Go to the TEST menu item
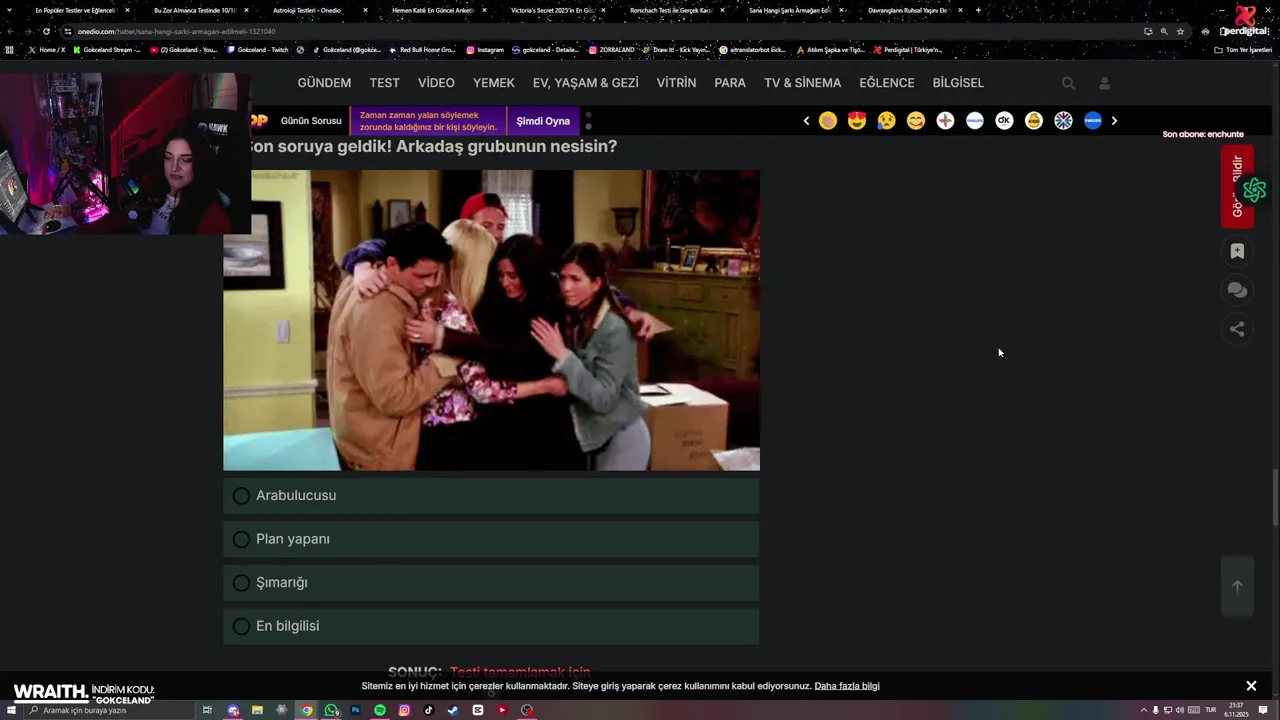This screenshot has width=1280, height=720. pos(384,83)
